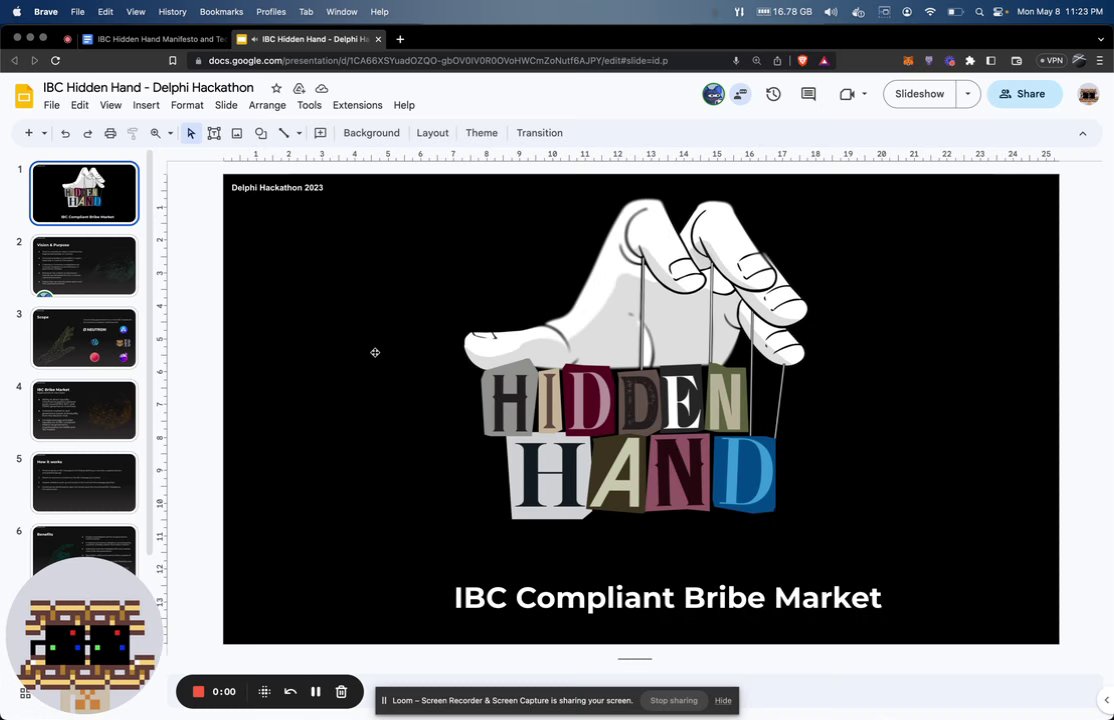Select the paint format roller icon

click(132, 133)
